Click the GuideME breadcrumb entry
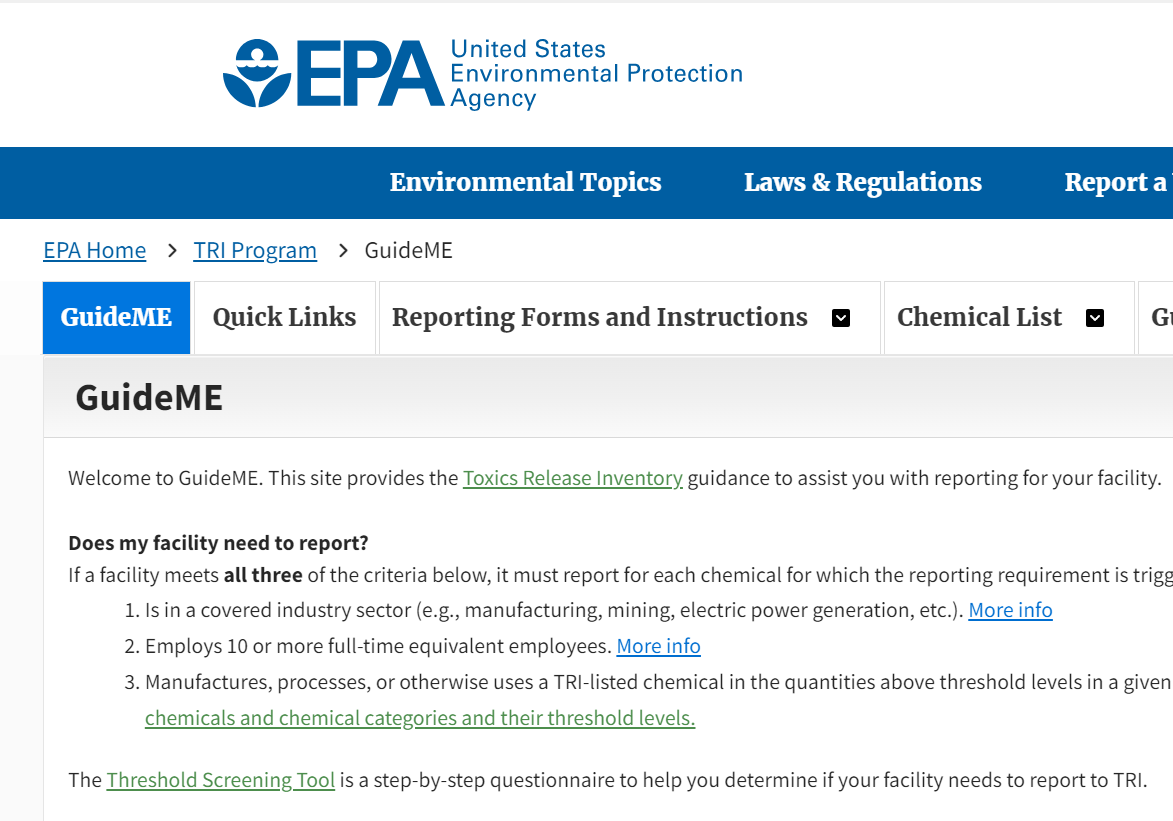Screen dimensions: 1173x821 (x=408, y=250)
